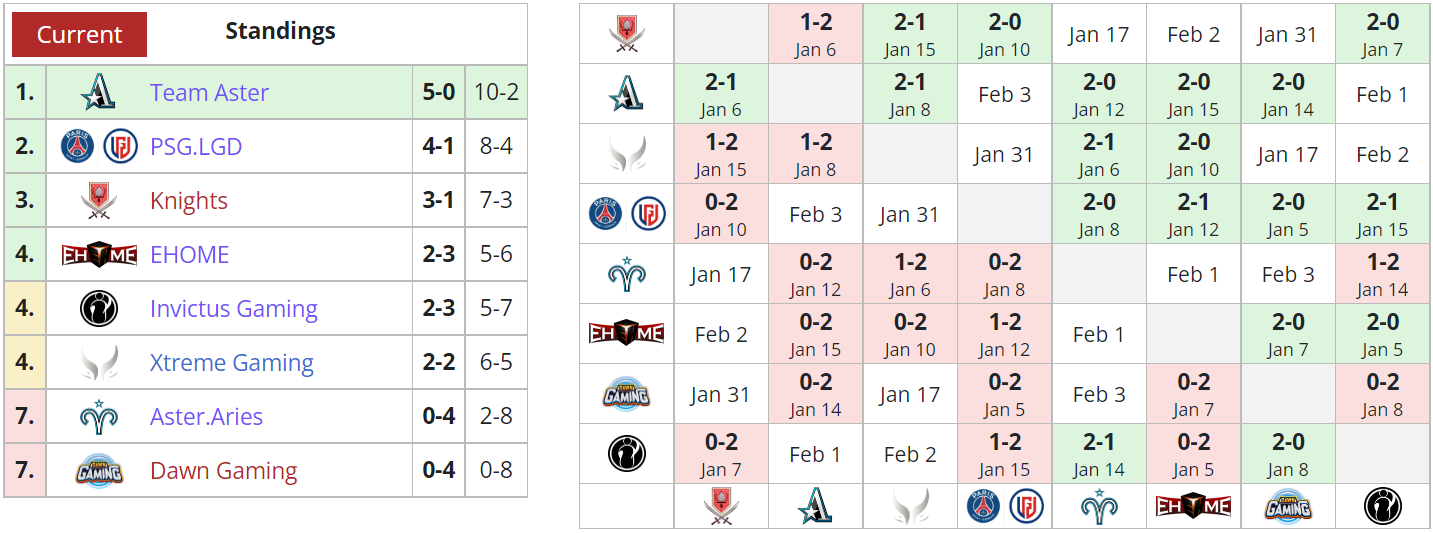This screenshot has height=533, width=1433.
Task: Click the PSG.LGD logo in standings list
Action: (x=99, y=147)
